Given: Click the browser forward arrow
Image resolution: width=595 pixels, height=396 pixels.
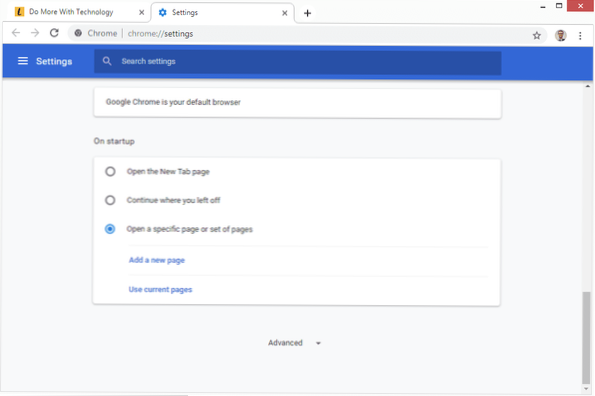Looking at the screenshot, I should click(x=35, y=33).
